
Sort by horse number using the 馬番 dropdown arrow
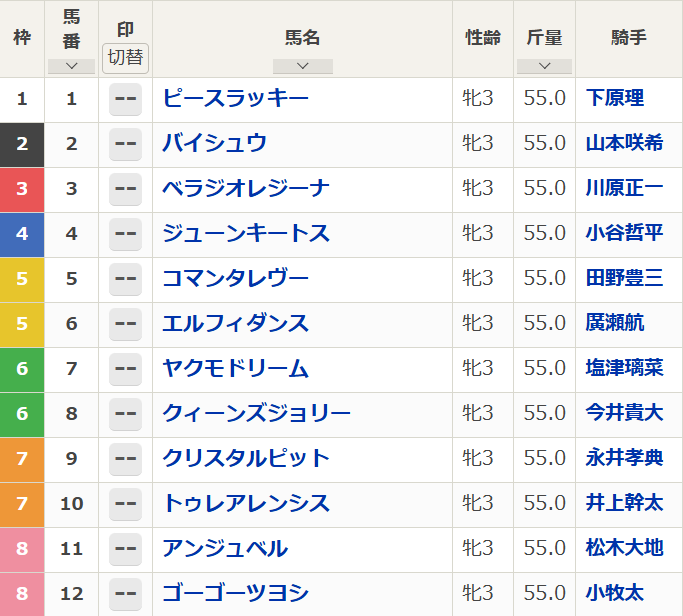coord(71,66)
